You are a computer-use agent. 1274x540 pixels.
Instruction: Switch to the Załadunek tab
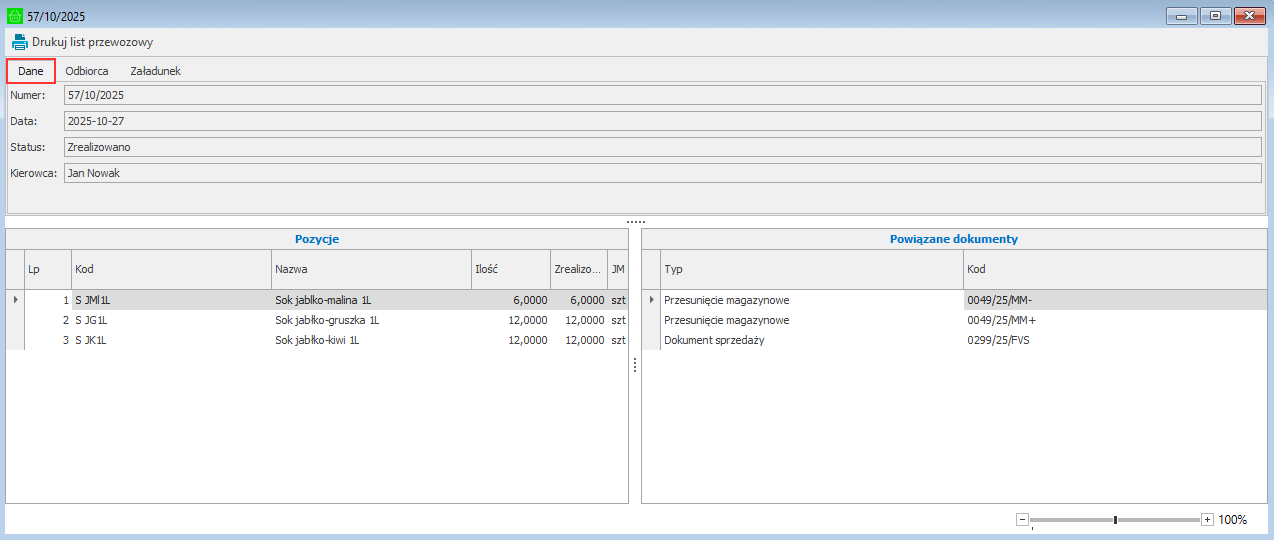tap(155, 71)
